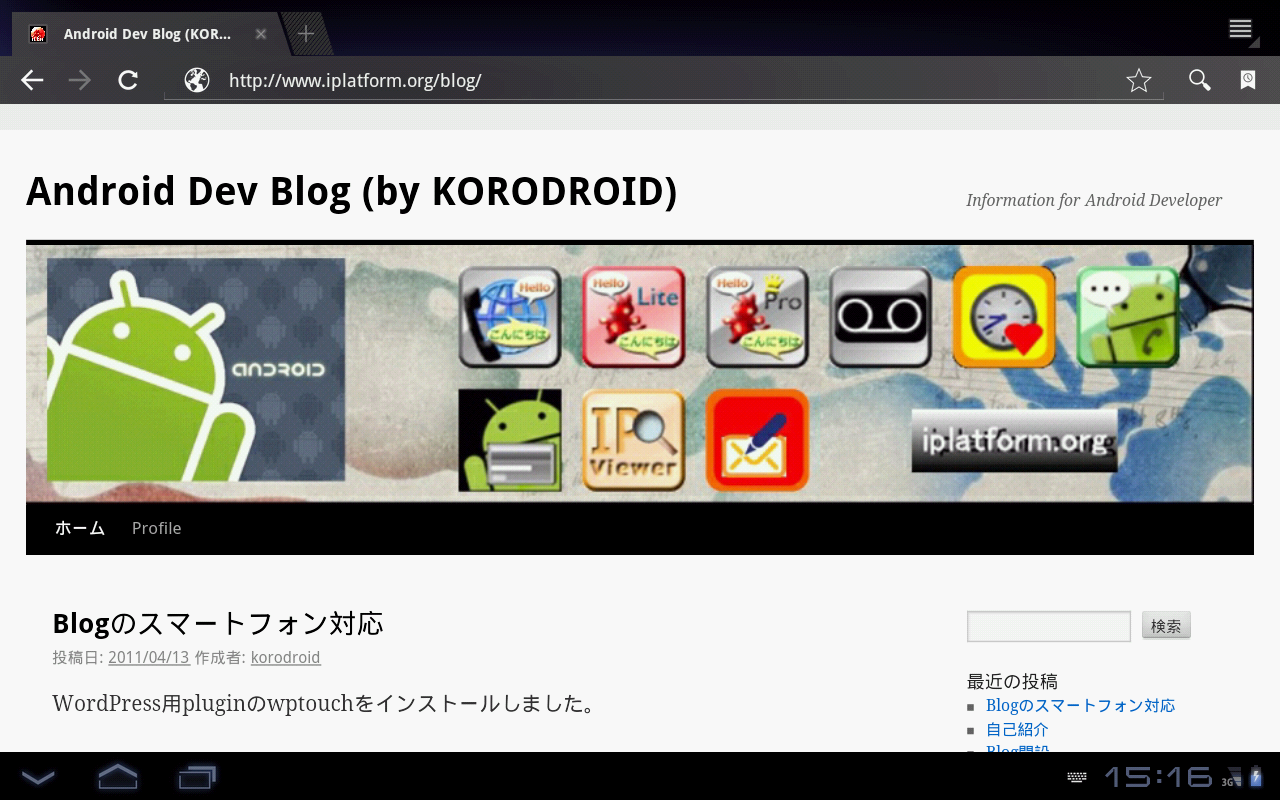Viewport: 1280px width, 800px height.
Task: Reload the current page
Action: 128,80
